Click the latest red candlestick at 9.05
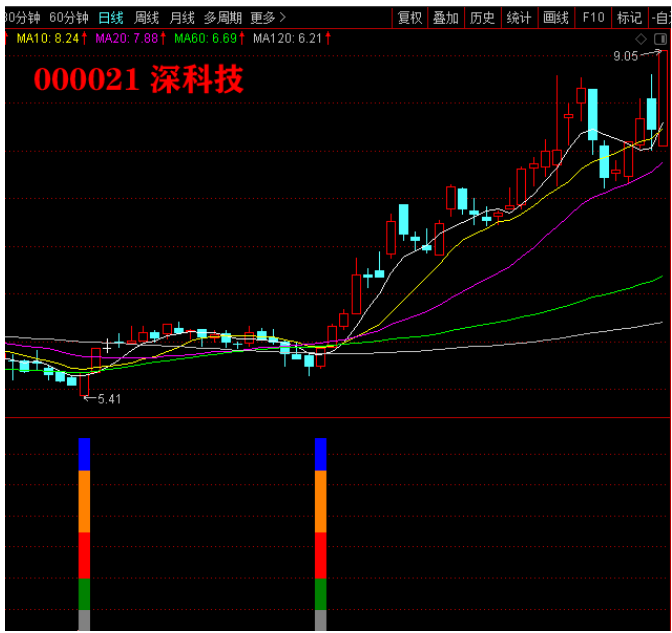672x633 pixels. (663, 99)
